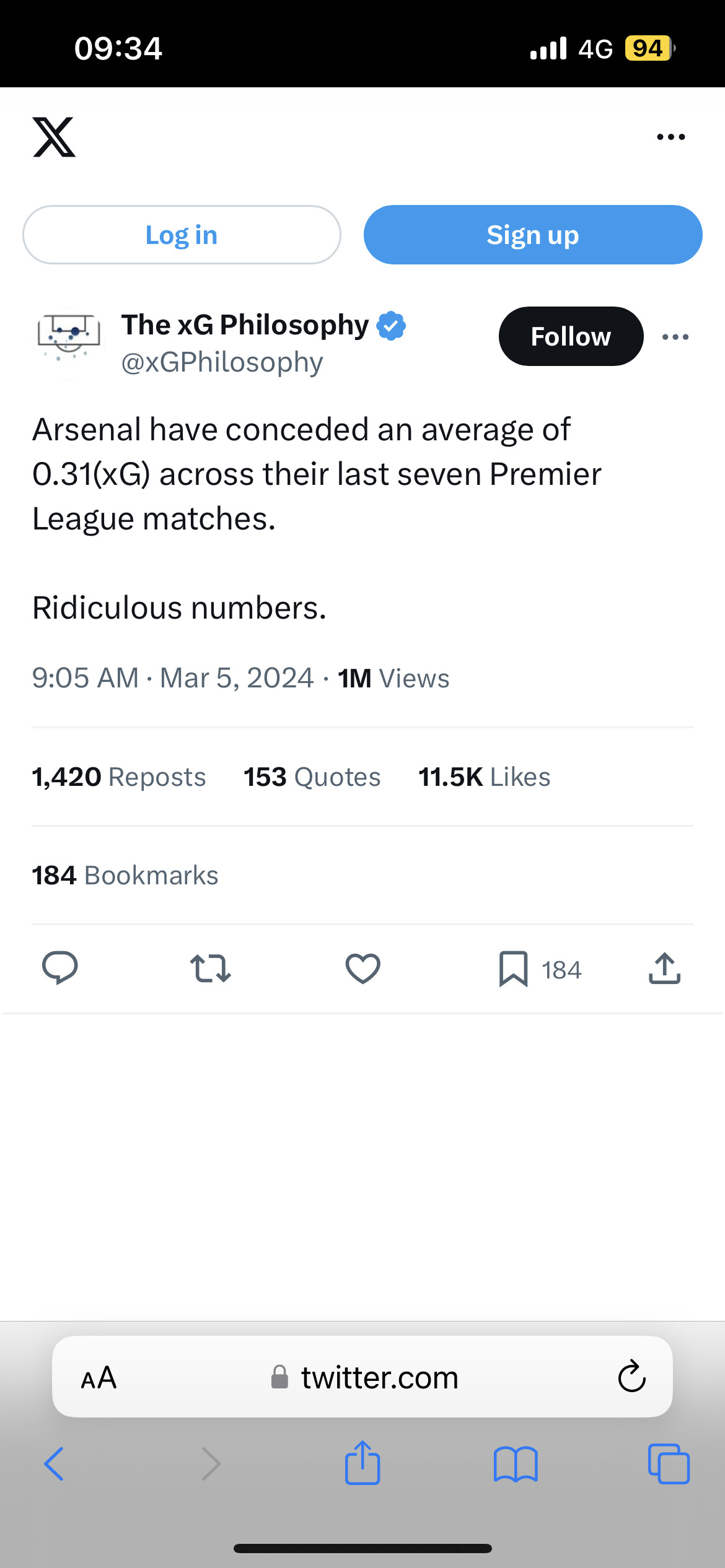This screenshot has height=1568, width=725.
Task: Reload the page in Safari
Action: pyautogui.click(x=631, y=1377)
